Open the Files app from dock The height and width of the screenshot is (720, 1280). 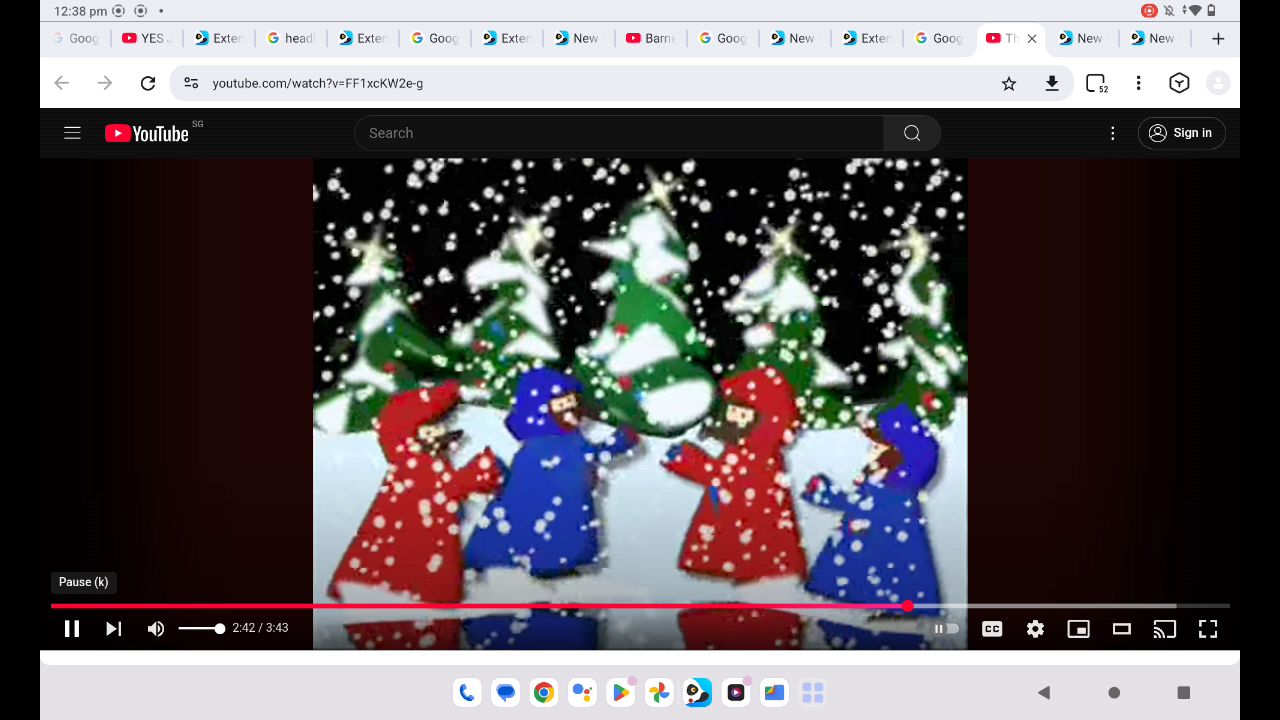coord(774,692)
